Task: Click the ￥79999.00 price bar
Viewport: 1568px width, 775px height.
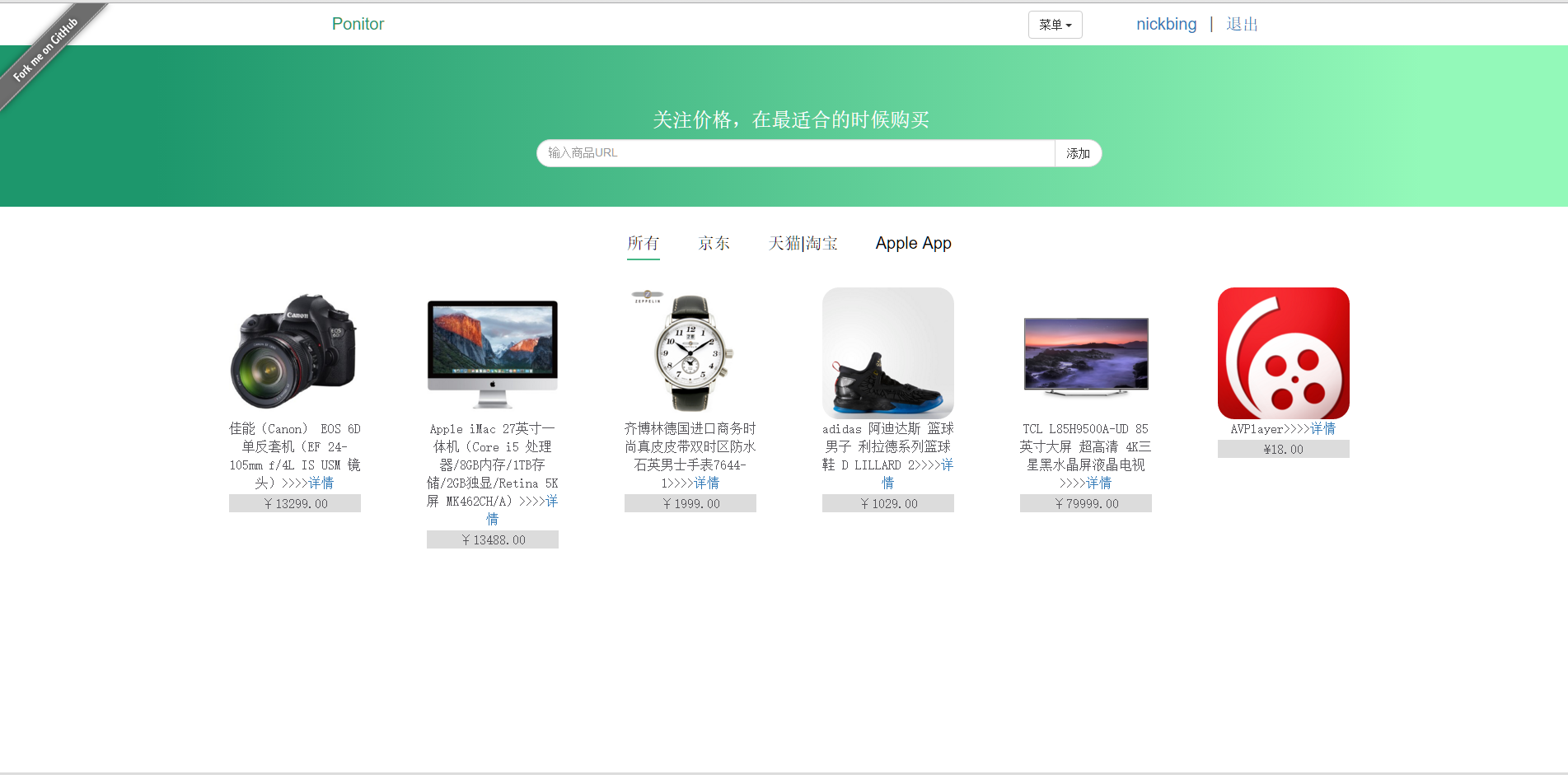Action: coord(1086,503)
